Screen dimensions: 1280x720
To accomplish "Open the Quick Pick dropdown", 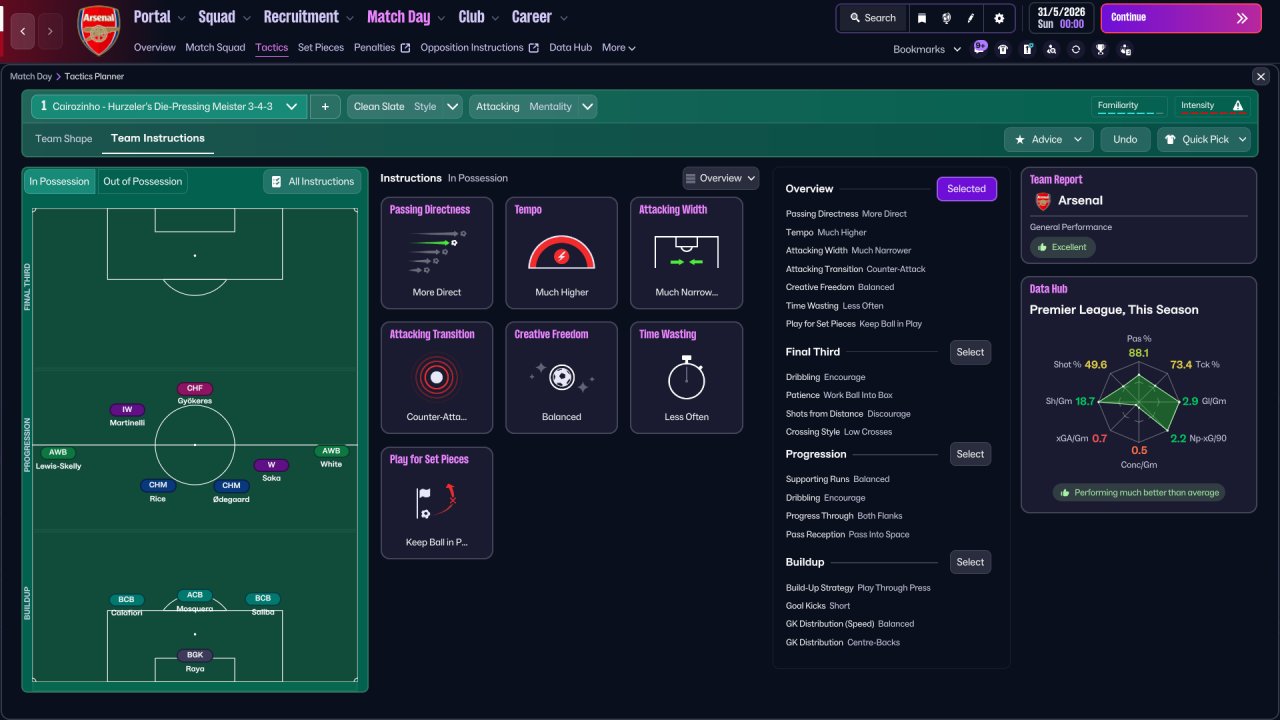I will [x=1204, y=140].
